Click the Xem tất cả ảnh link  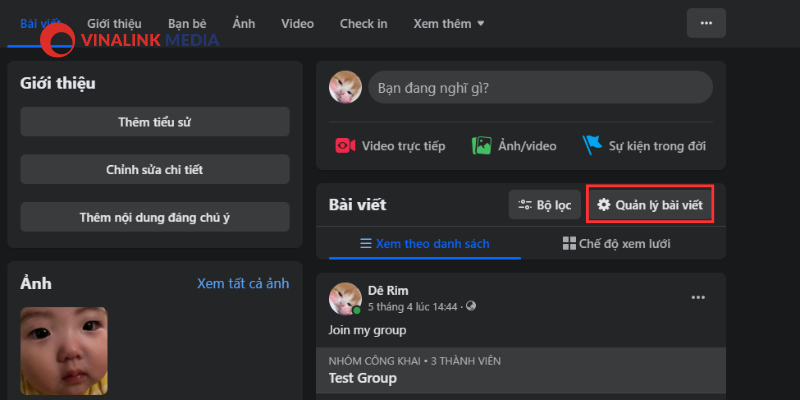tap(243, 284)
